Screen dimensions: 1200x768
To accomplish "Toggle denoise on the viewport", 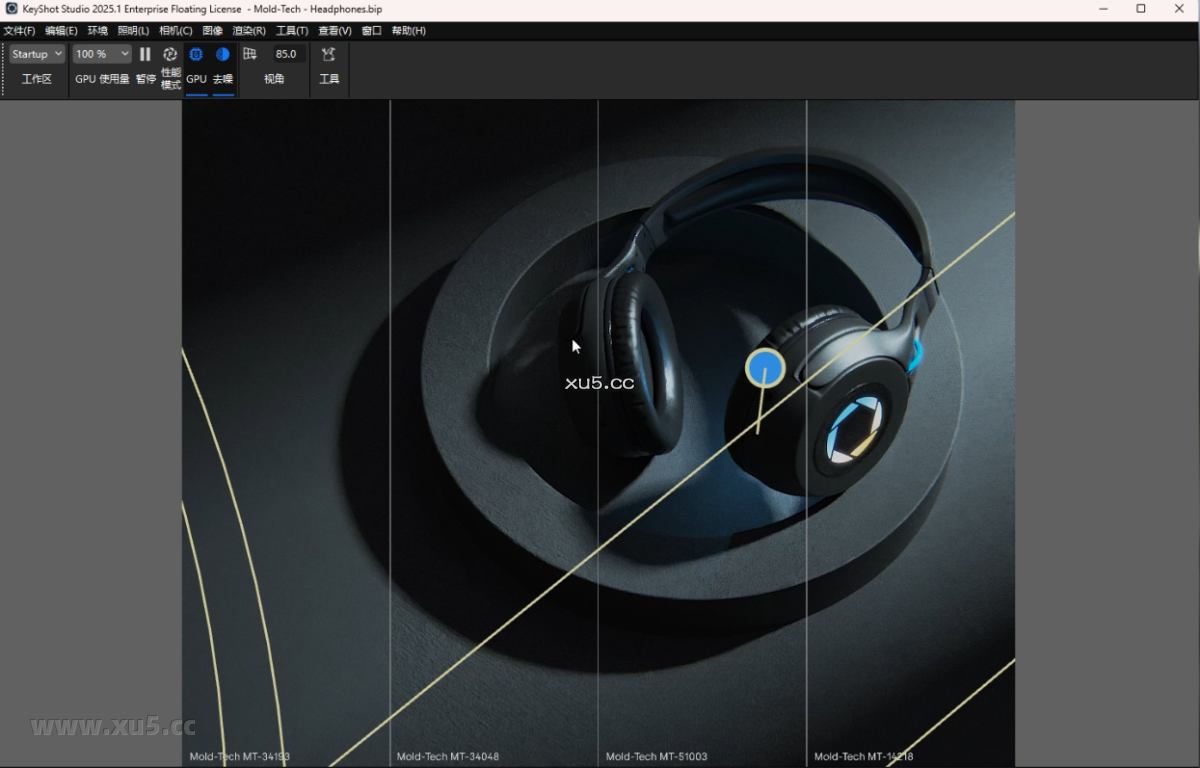I will click(222, 54).
